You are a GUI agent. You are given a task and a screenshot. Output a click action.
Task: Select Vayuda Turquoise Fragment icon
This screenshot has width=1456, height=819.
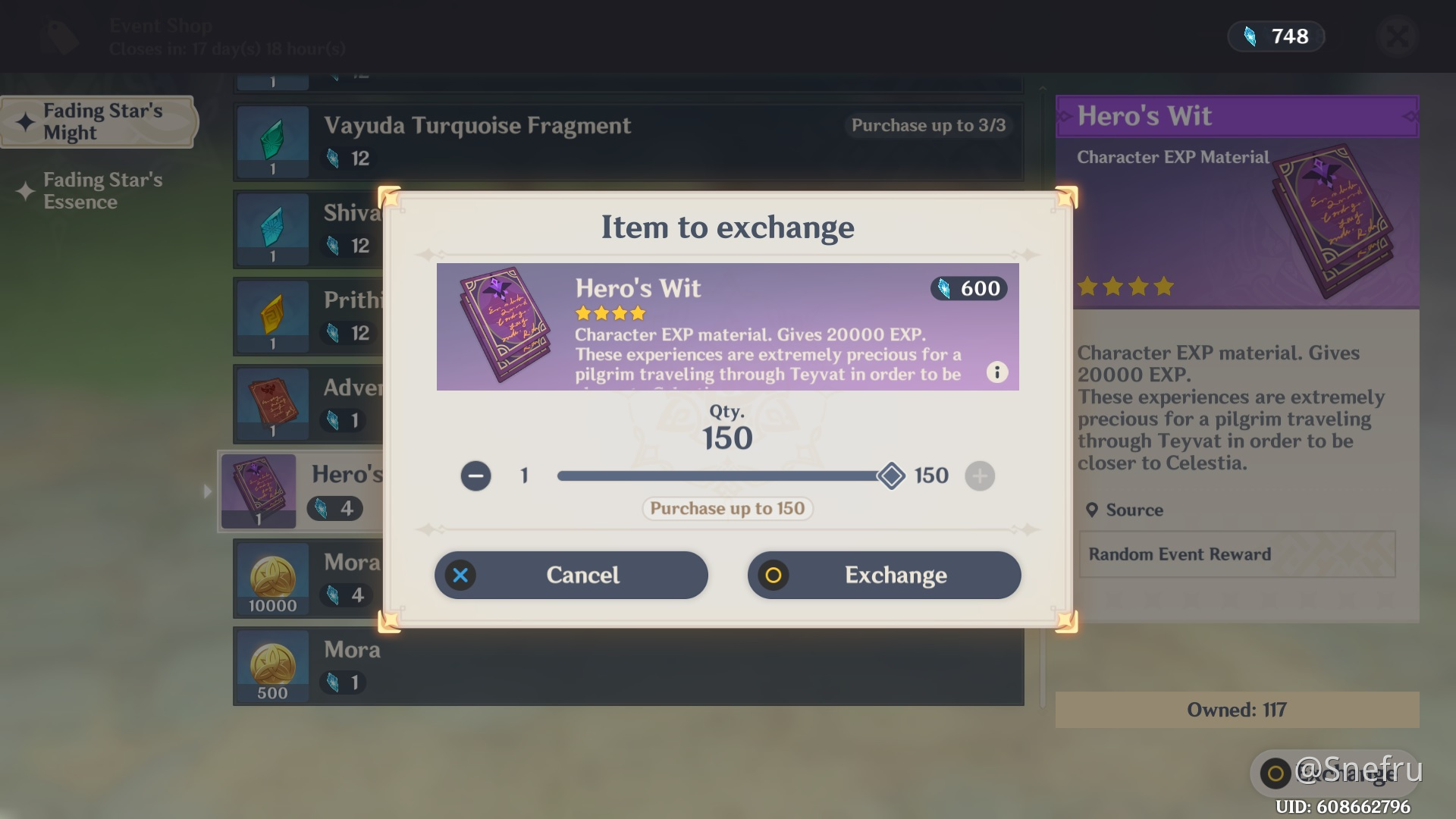(273, 142)
